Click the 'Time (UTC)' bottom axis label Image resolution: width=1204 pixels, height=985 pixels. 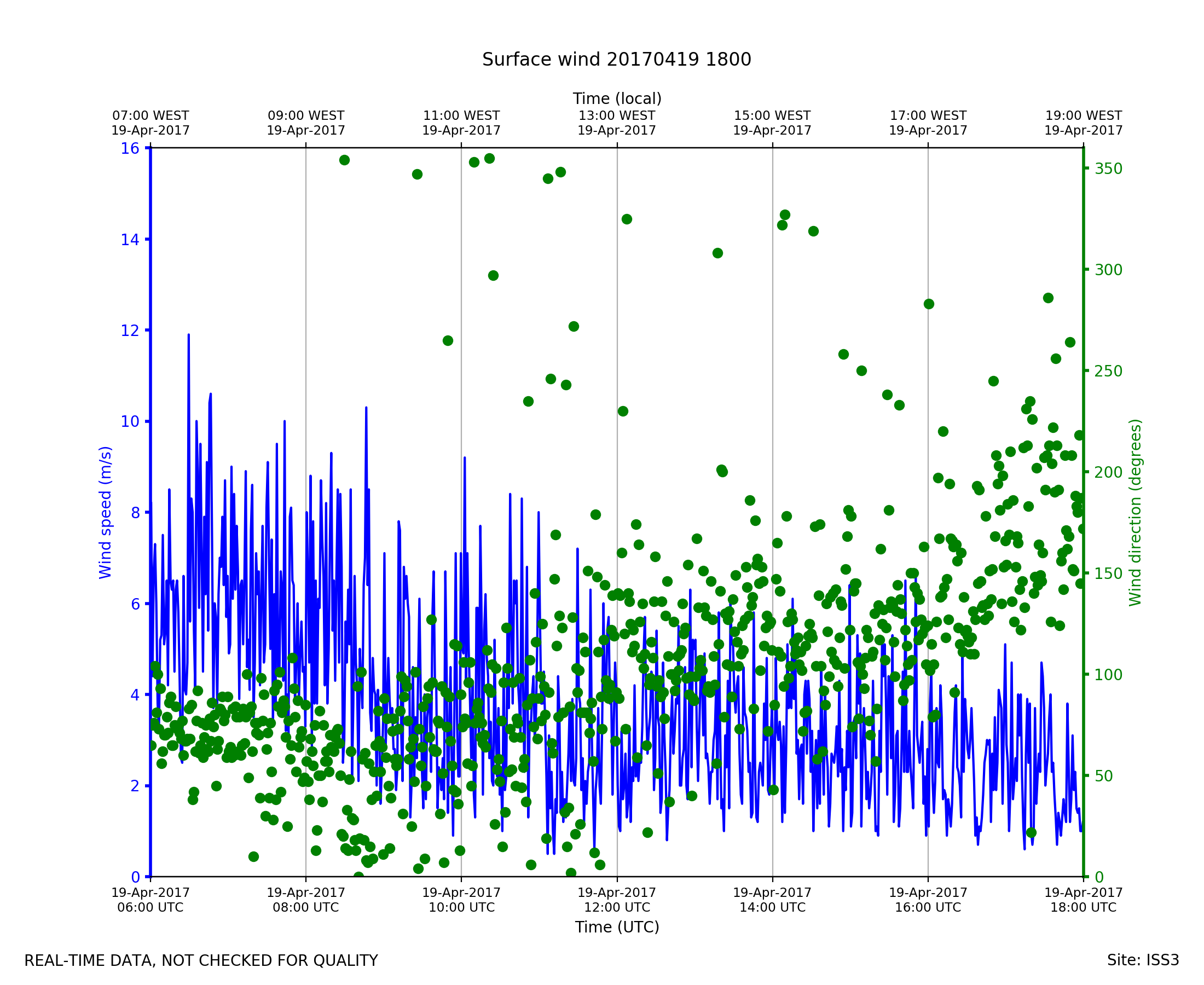click(x=617, y=926)
